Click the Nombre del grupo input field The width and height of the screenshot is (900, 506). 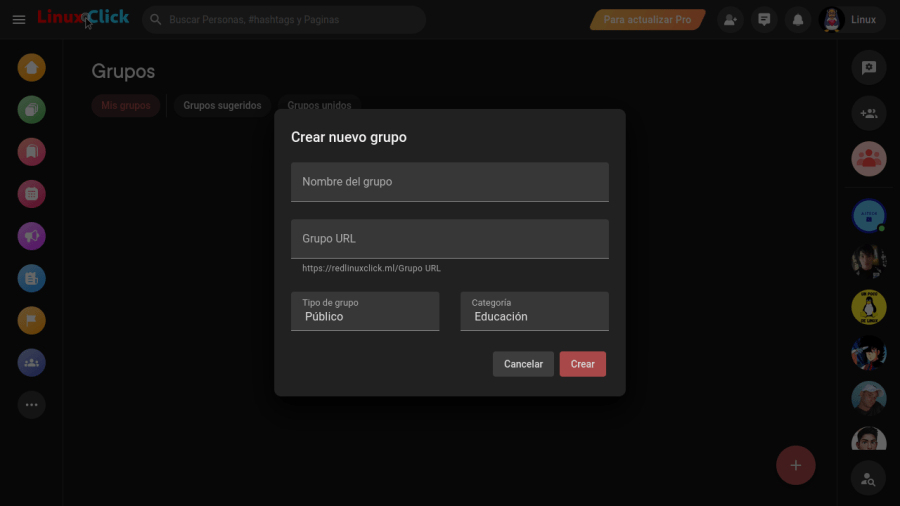pyautogui.click(x=450, y=182)
